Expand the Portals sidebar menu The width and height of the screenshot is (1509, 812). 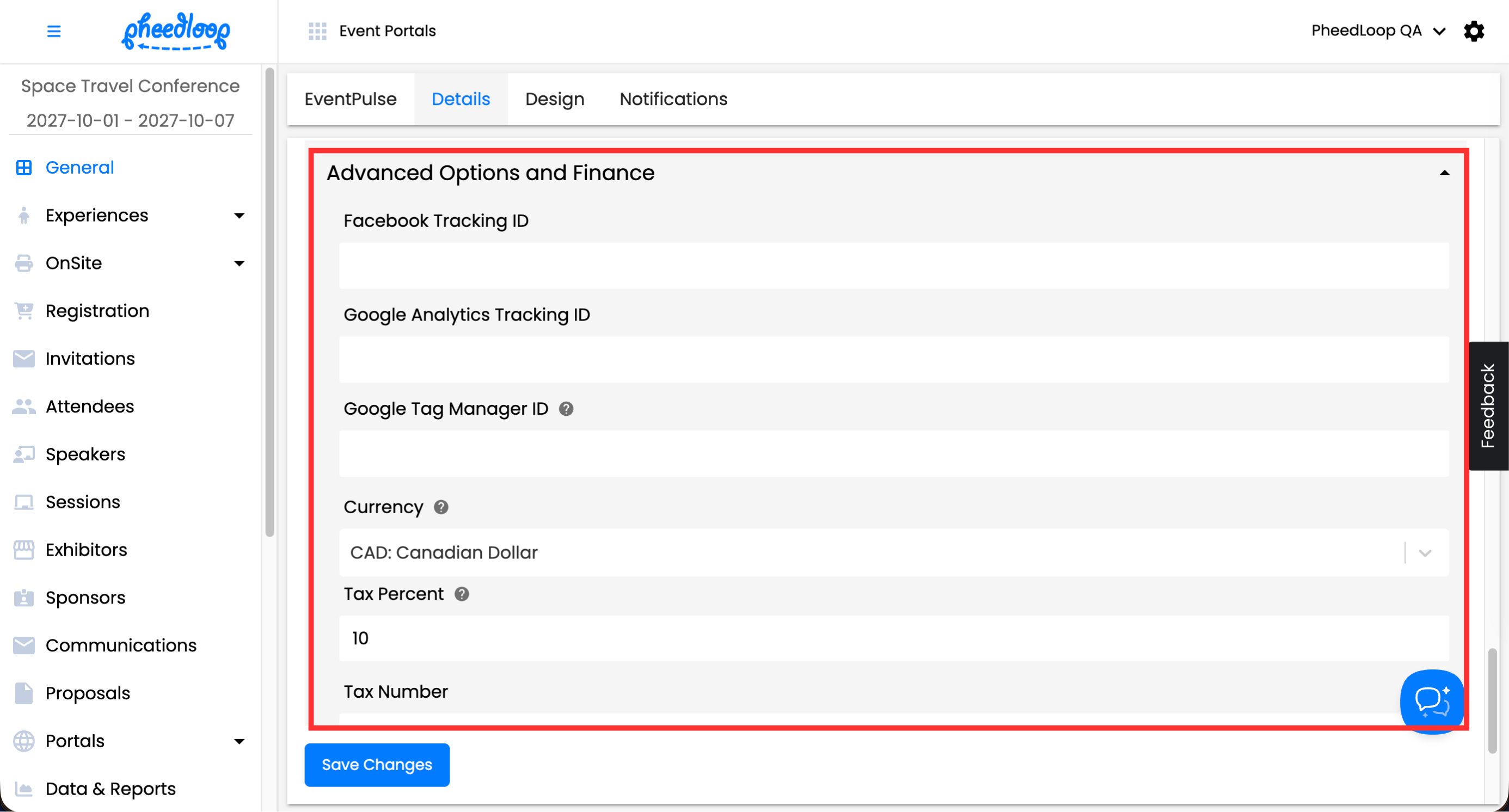(238, 741)
